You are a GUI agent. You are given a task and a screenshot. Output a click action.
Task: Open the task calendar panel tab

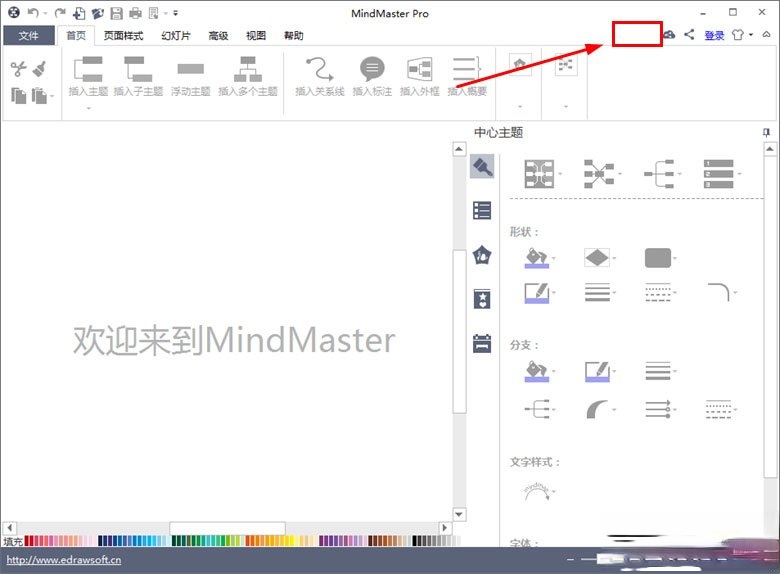coord(482,343)
